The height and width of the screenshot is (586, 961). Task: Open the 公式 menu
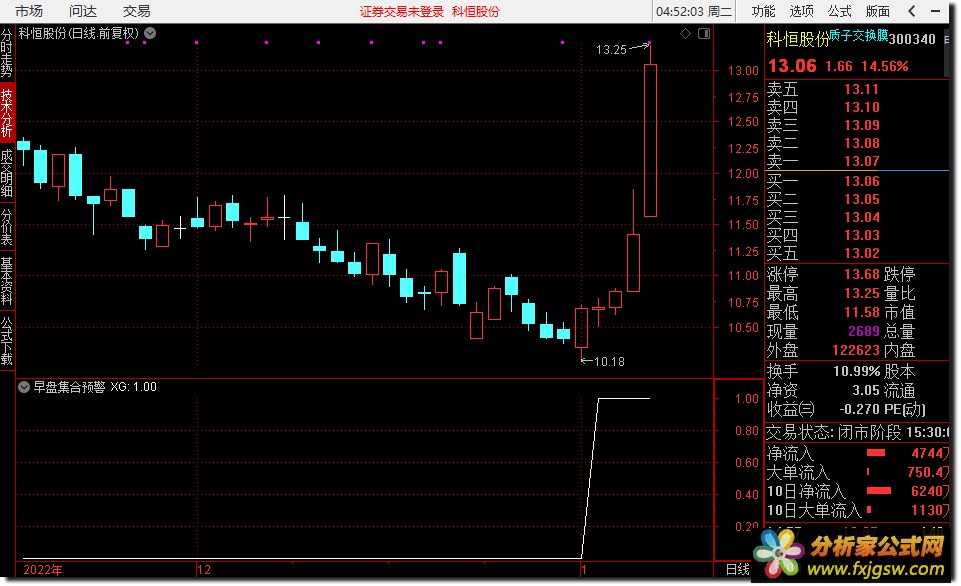[840, 11]
